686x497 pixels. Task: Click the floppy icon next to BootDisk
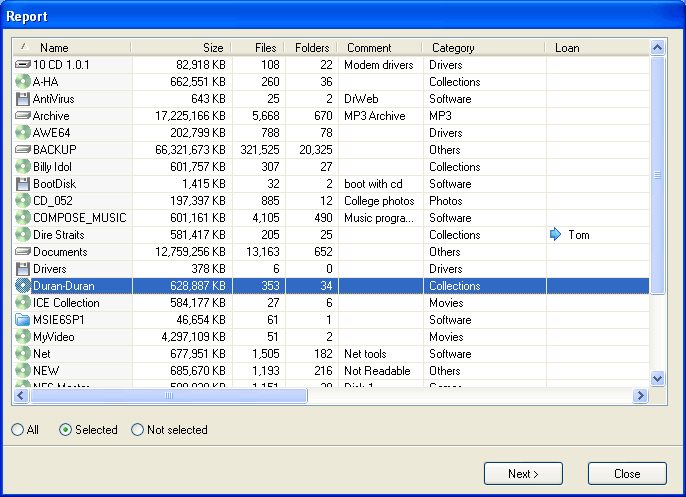coord(23,184)
